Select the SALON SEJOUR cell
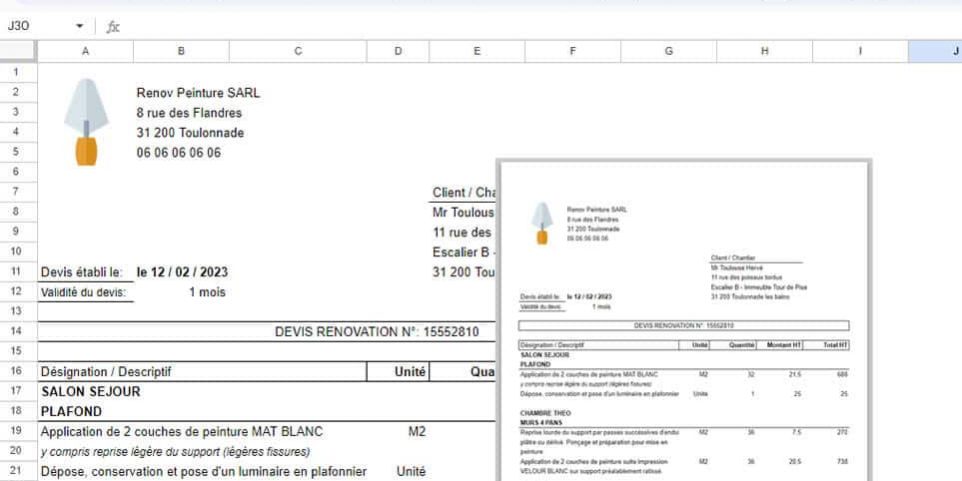Viewport: 962px width, 481px height. click(90, 391)
